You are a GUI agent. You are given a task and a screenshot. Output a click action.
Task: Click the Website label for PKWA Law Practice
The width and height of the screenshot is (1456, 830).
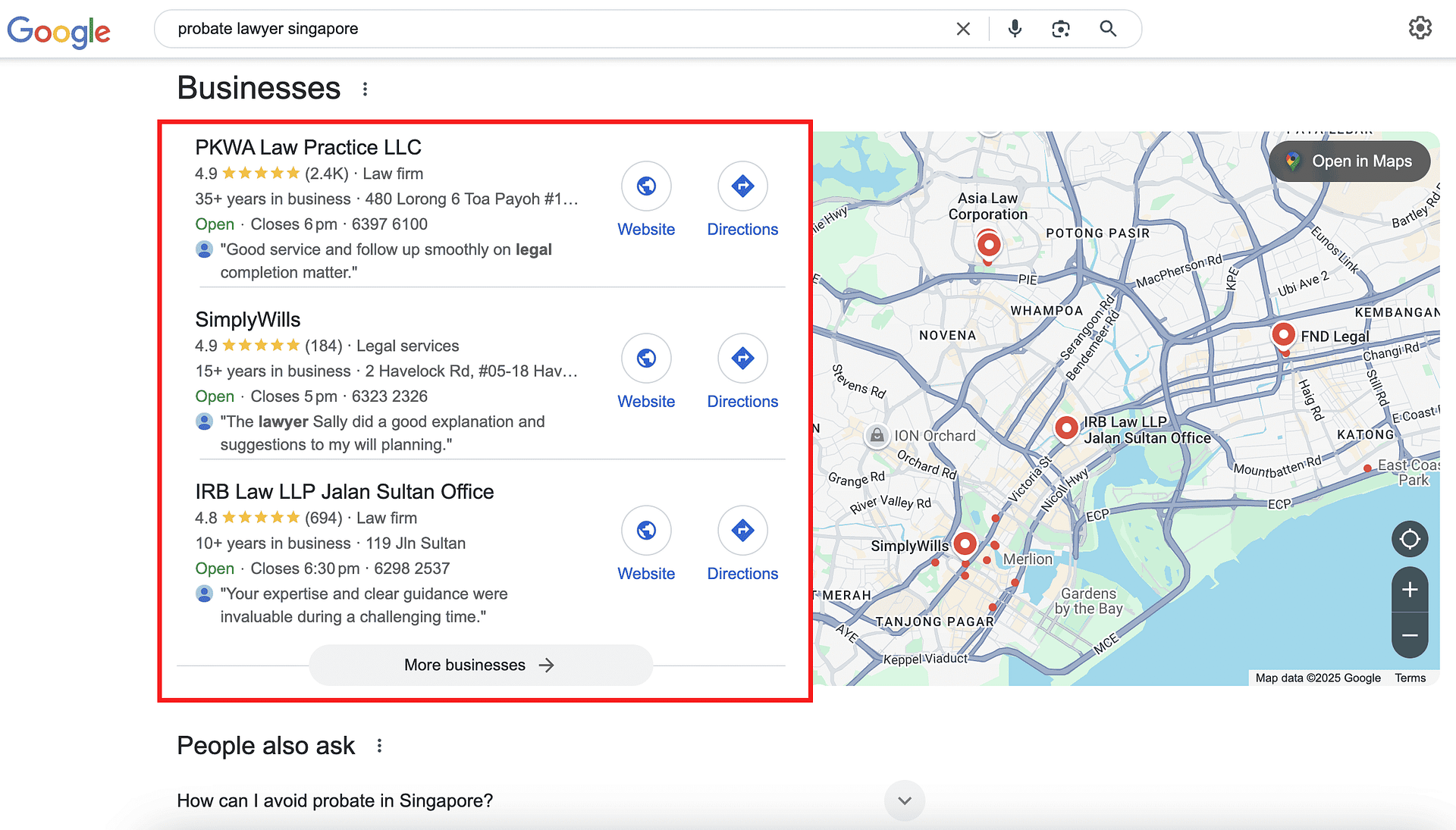point(646,230)
